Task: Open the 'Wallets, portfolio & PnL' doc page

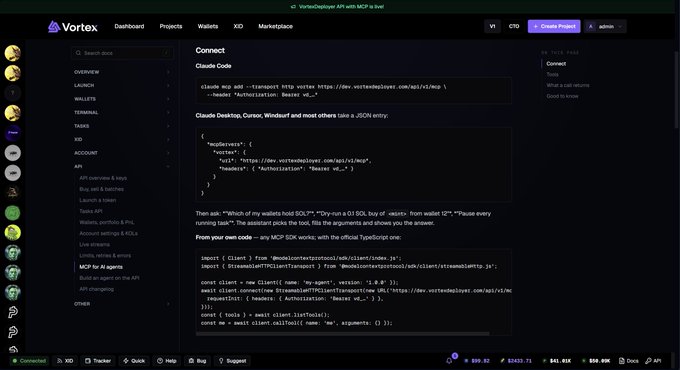Action: (107, 223)
